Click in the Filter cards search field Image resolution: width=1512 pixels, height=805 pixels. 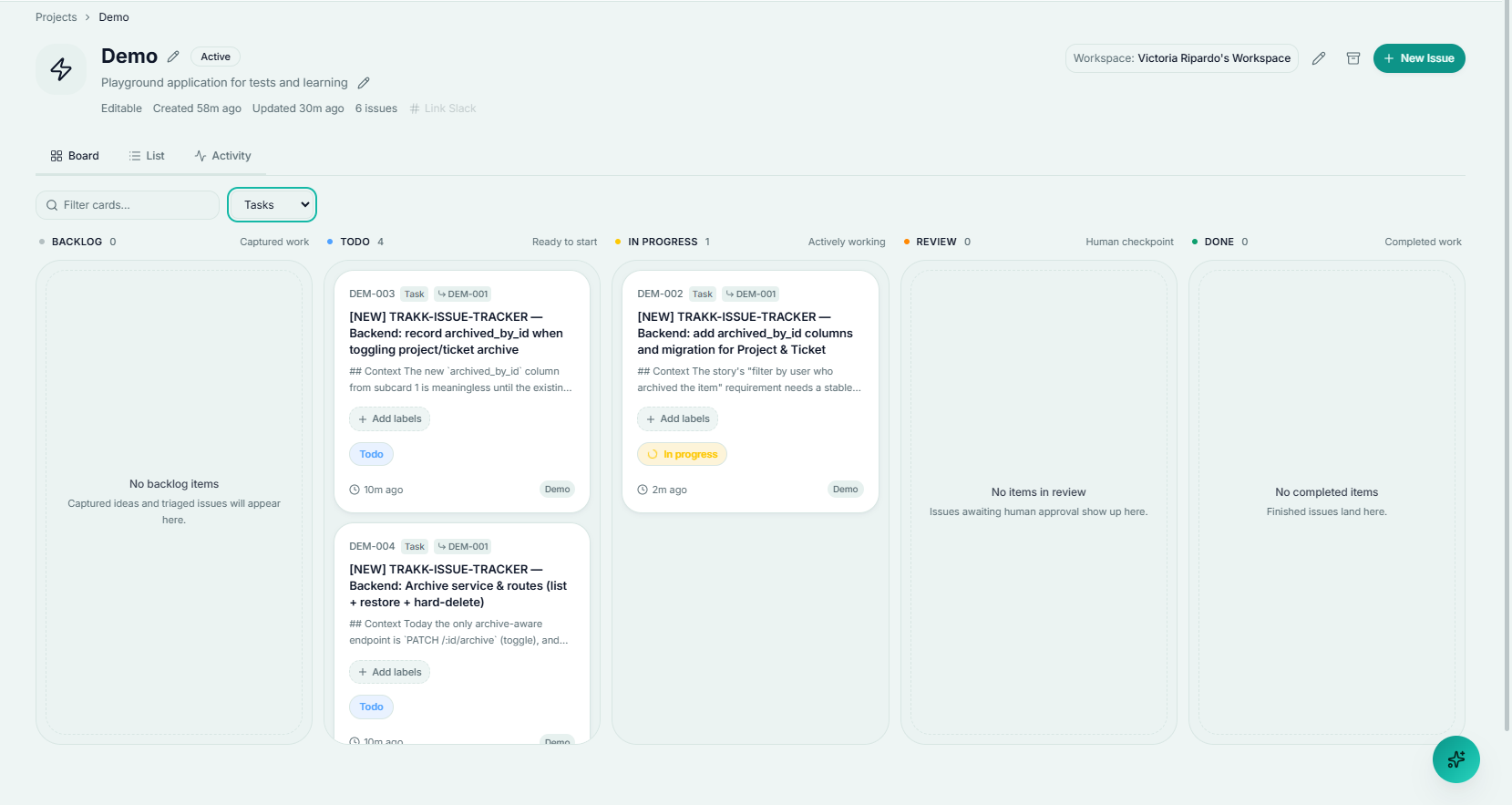pyautogui.click(x=128, y=205)
